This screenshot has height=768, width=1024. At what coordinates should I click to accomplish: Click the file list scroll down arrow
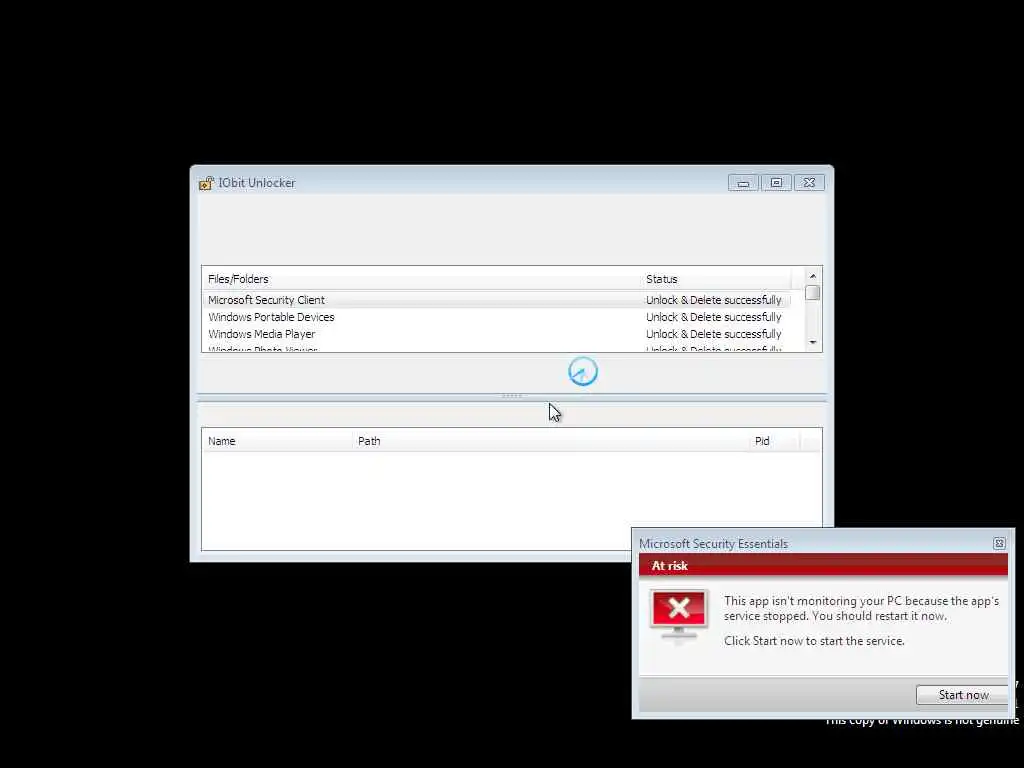click(812, 343)
